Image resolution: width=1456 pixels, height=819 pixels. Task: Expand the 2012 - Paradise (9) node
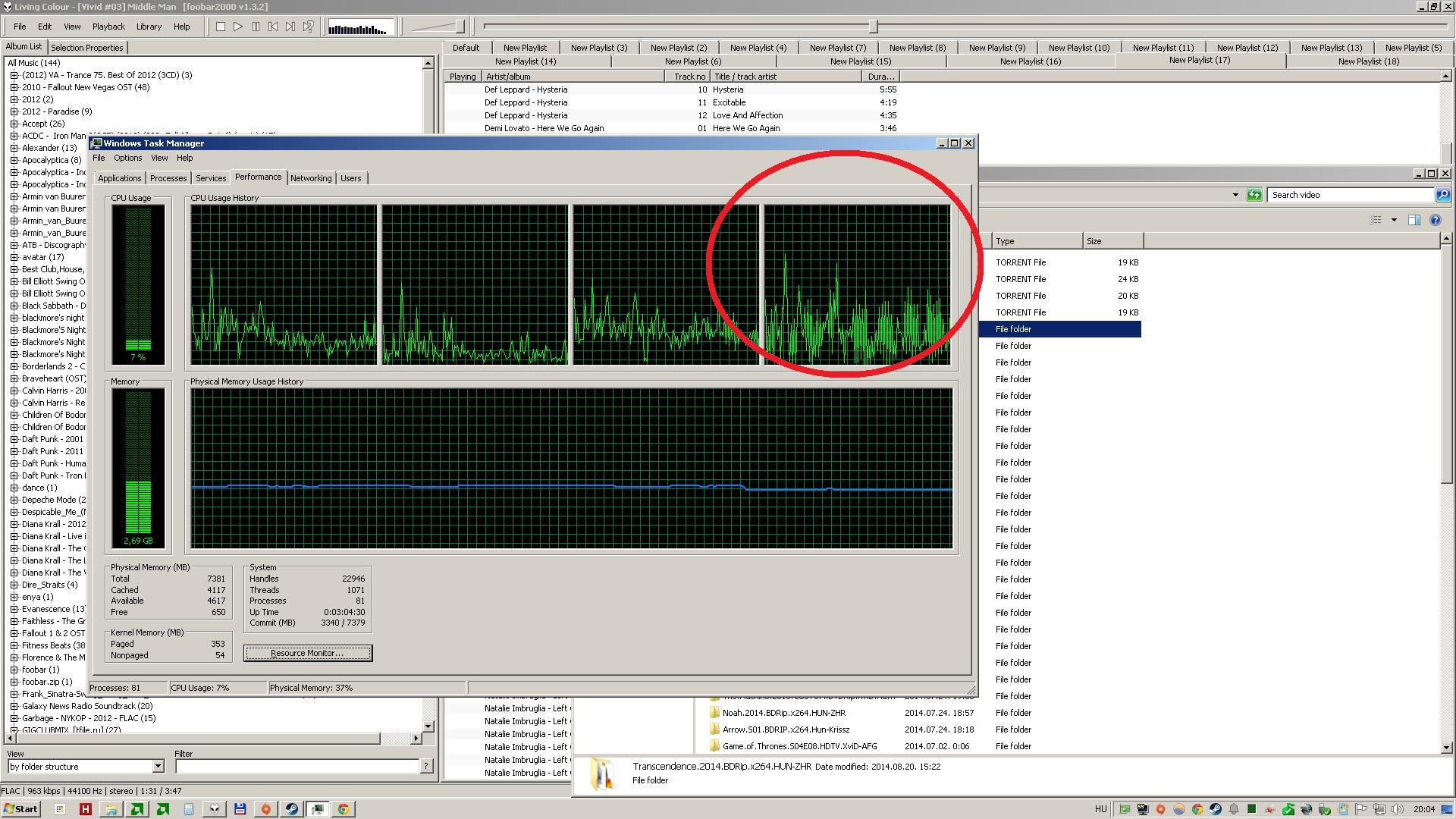tap(14, 111)
